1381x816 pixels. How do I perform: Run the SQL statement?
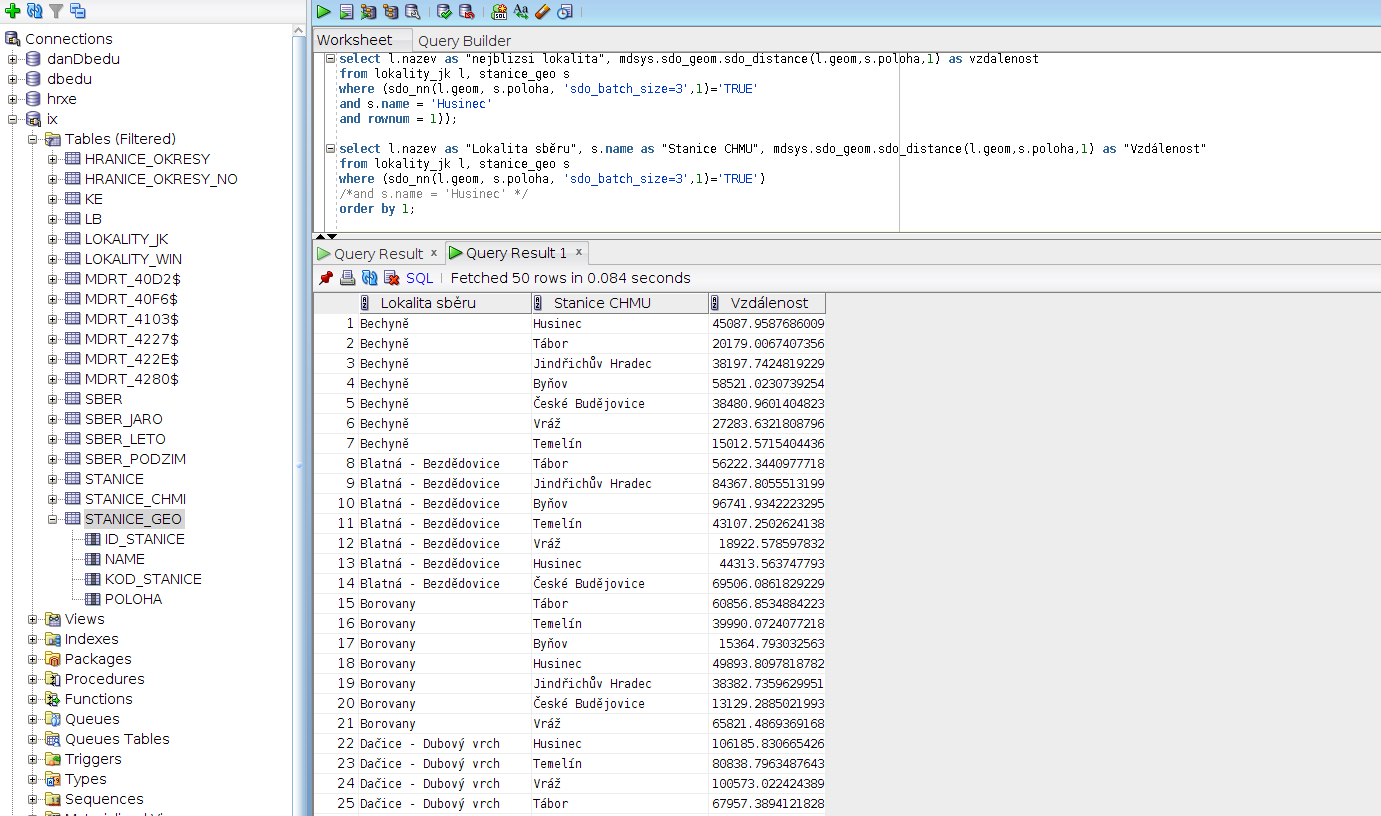pyautogui.click(x=324, y=12)
